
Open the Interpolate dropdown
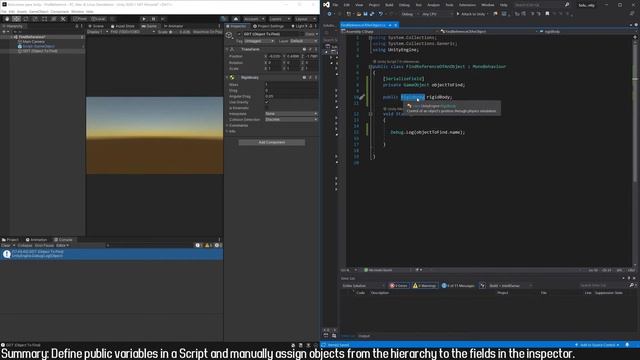pyautogui.click(x=291, y=113)
